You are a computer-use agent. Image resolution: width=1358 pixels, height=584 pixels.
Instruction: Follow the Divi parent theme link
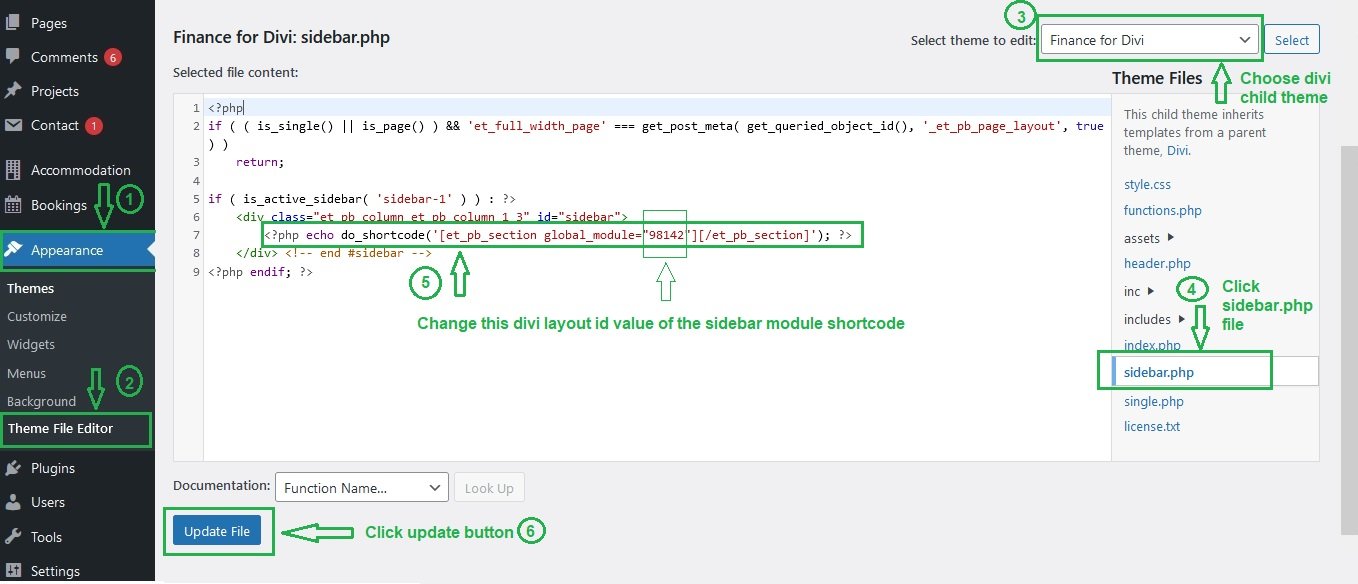click(x=1177, y=150)
